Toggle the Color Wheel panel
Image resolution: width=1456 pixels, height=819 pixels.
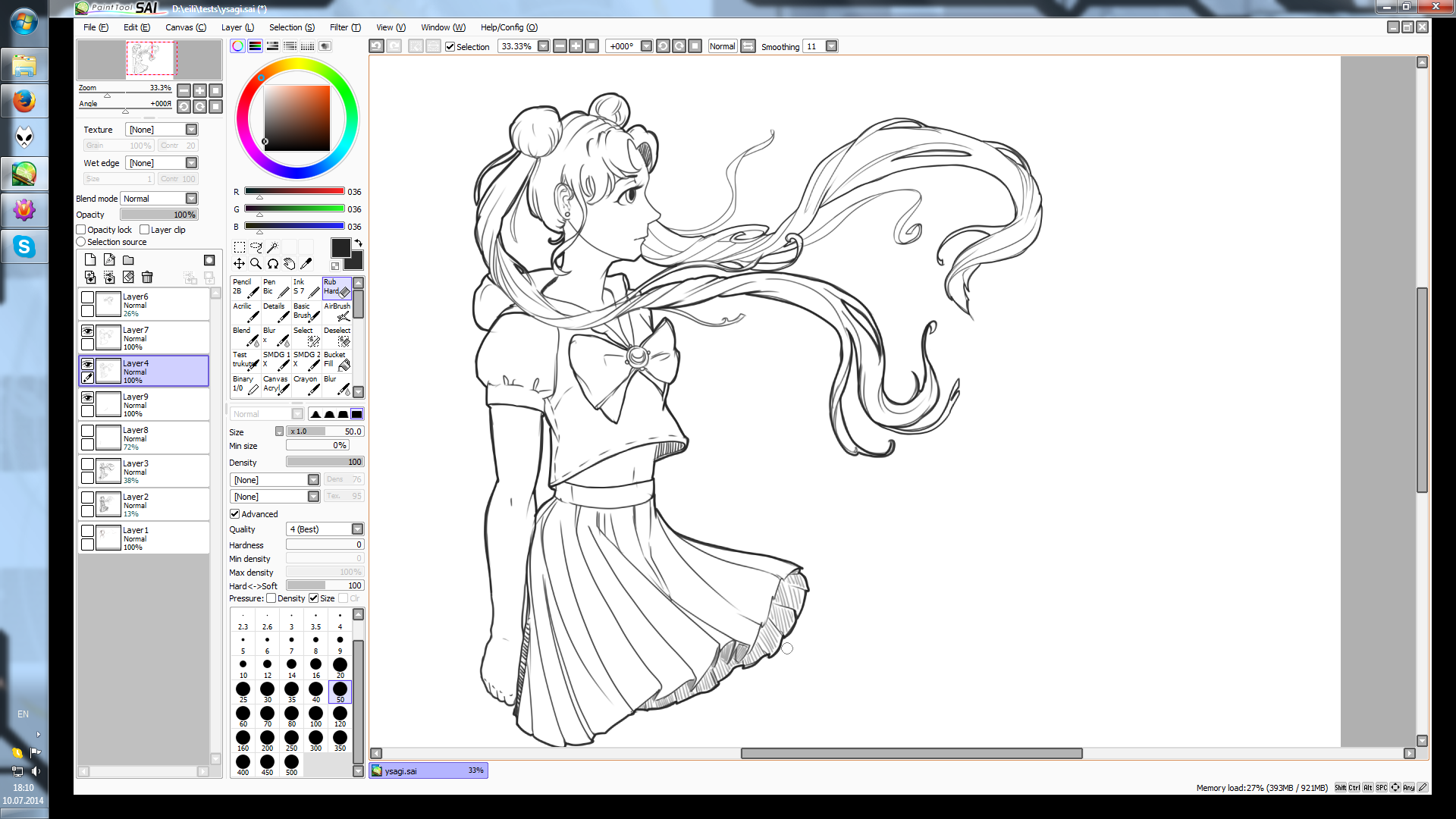pos(238,46)
